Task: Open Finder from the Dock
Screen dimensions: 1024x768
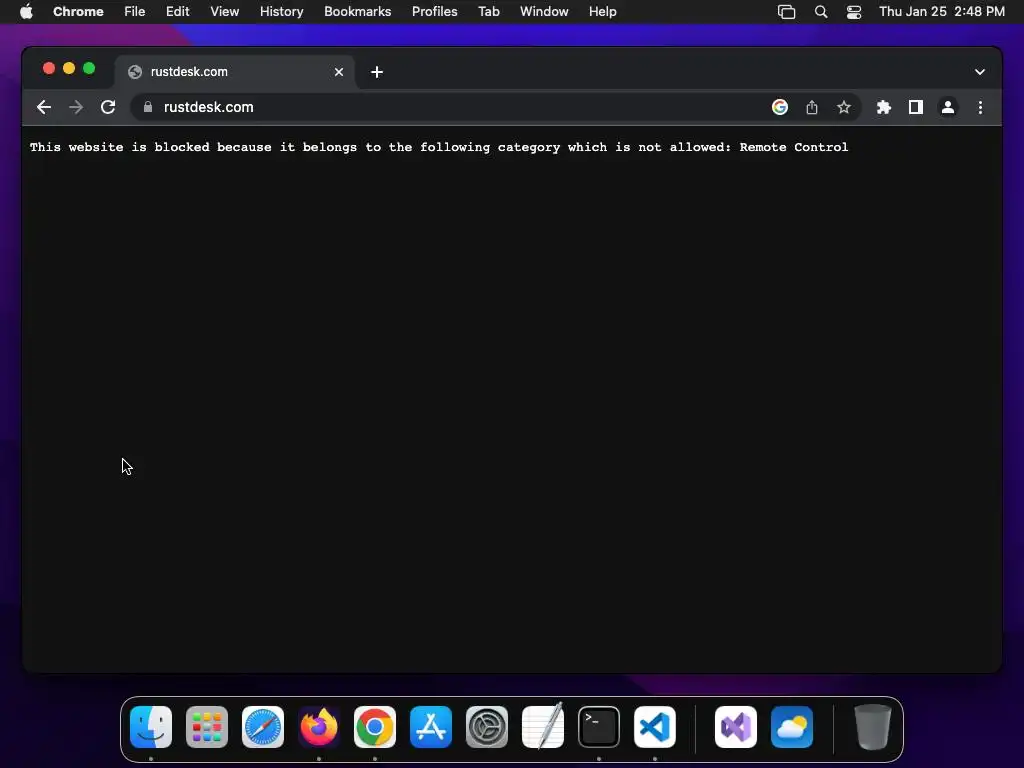Action: pyautogui.click(x=151, y=727)
